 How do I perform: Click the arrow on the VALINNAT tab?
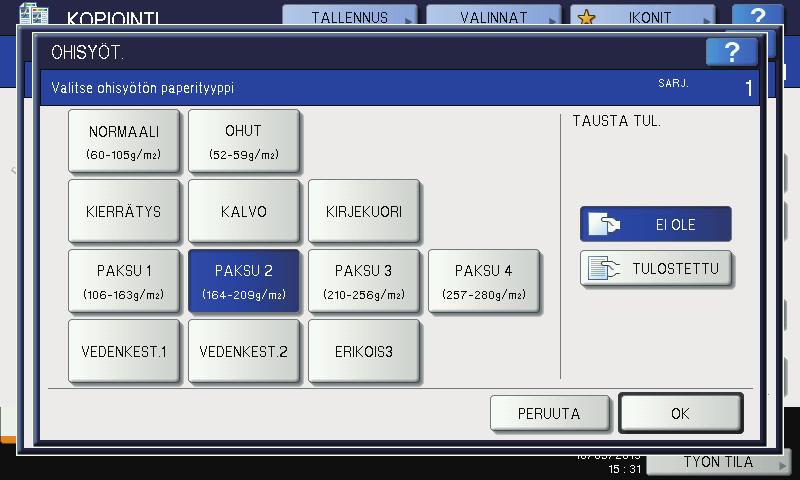(552, 21)
